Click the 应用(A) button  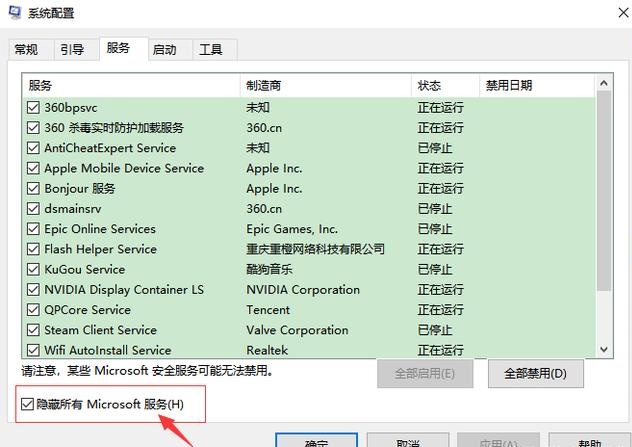coord(498,441)
